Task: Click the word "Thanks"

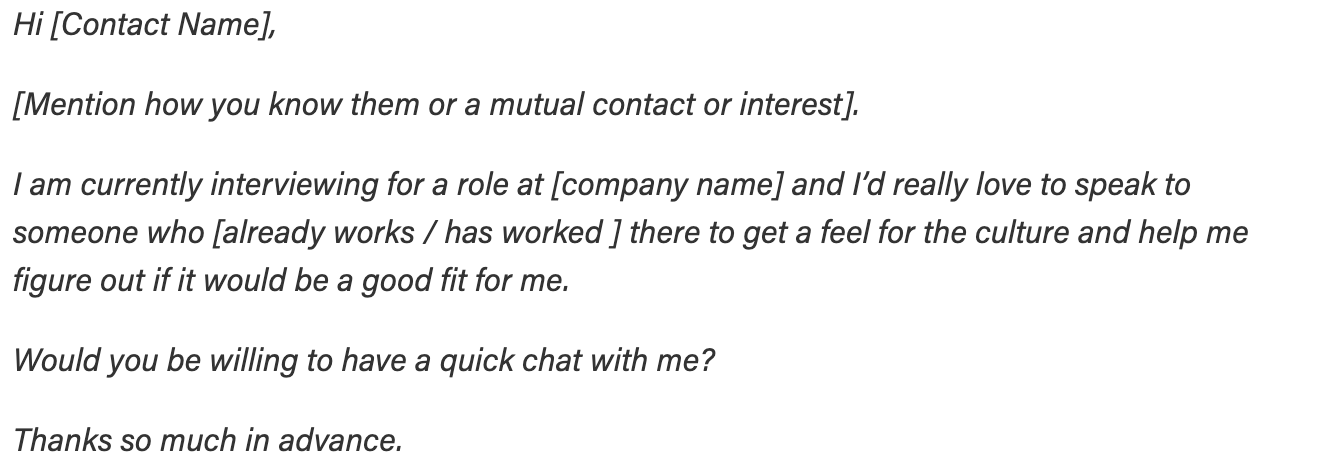Action: click(62, 440)
